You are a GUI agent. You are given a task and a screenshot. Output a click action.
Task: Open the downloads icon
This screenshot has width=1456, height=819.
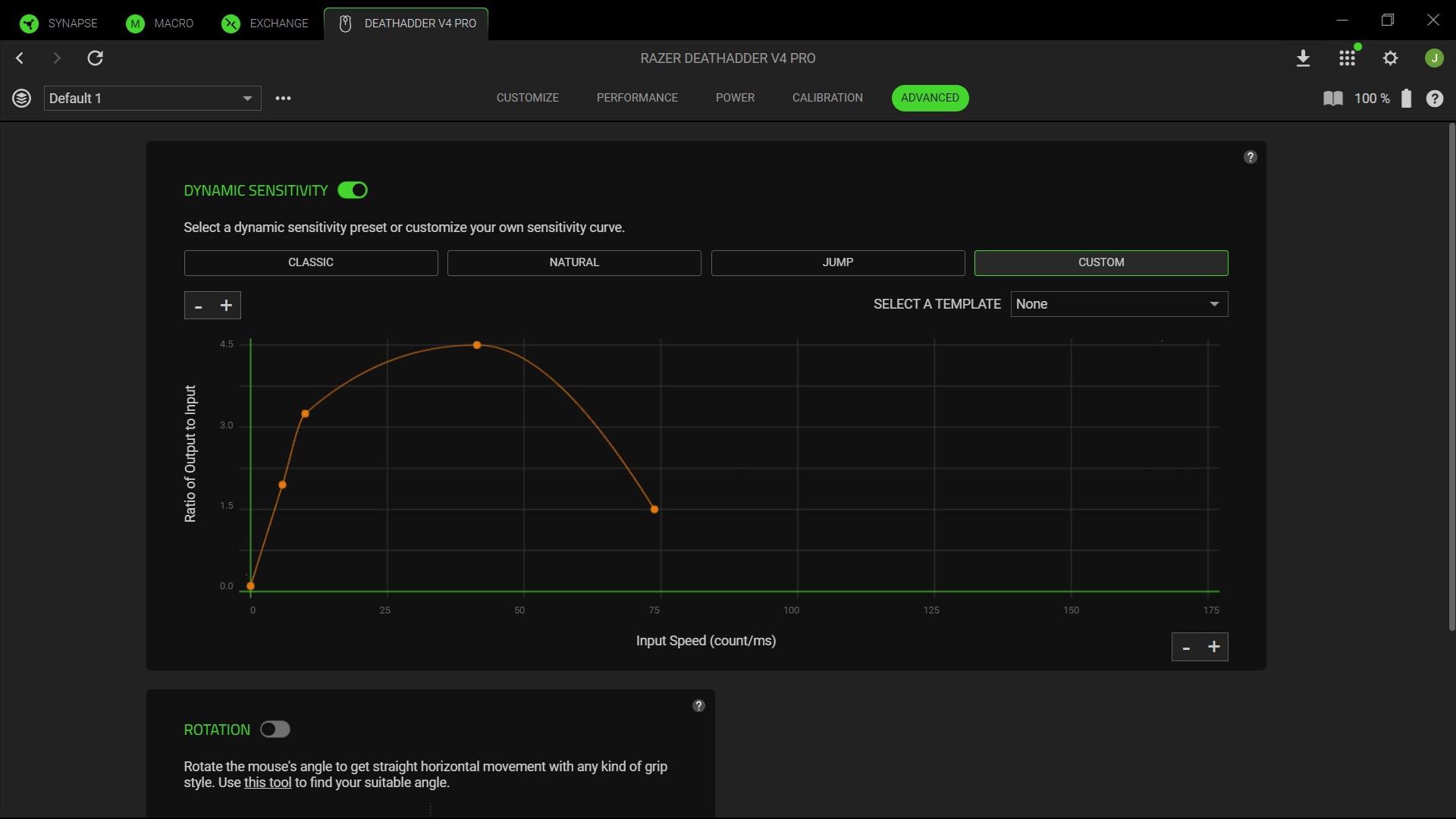pos(1304,58)
